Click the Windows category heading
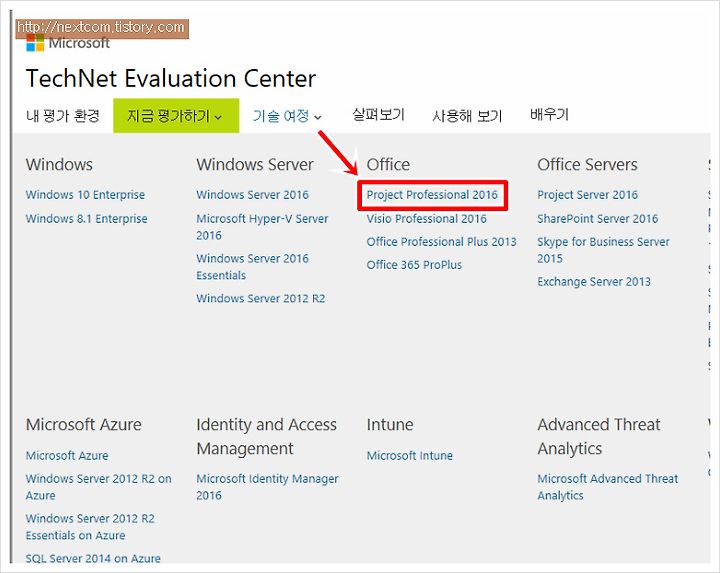 click(x=59, y=164)
